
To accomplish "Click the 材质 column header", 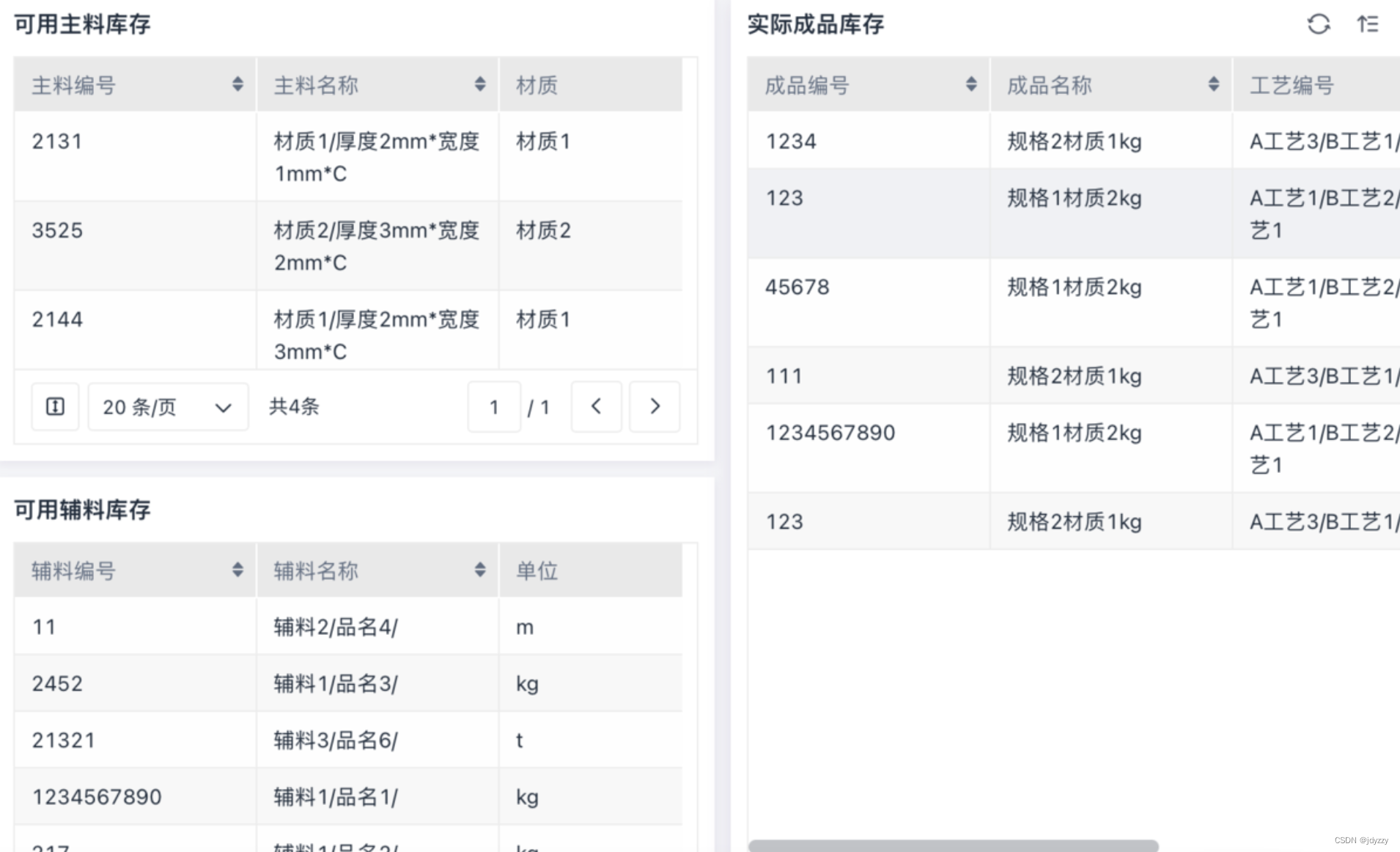I will click(591, 84).
